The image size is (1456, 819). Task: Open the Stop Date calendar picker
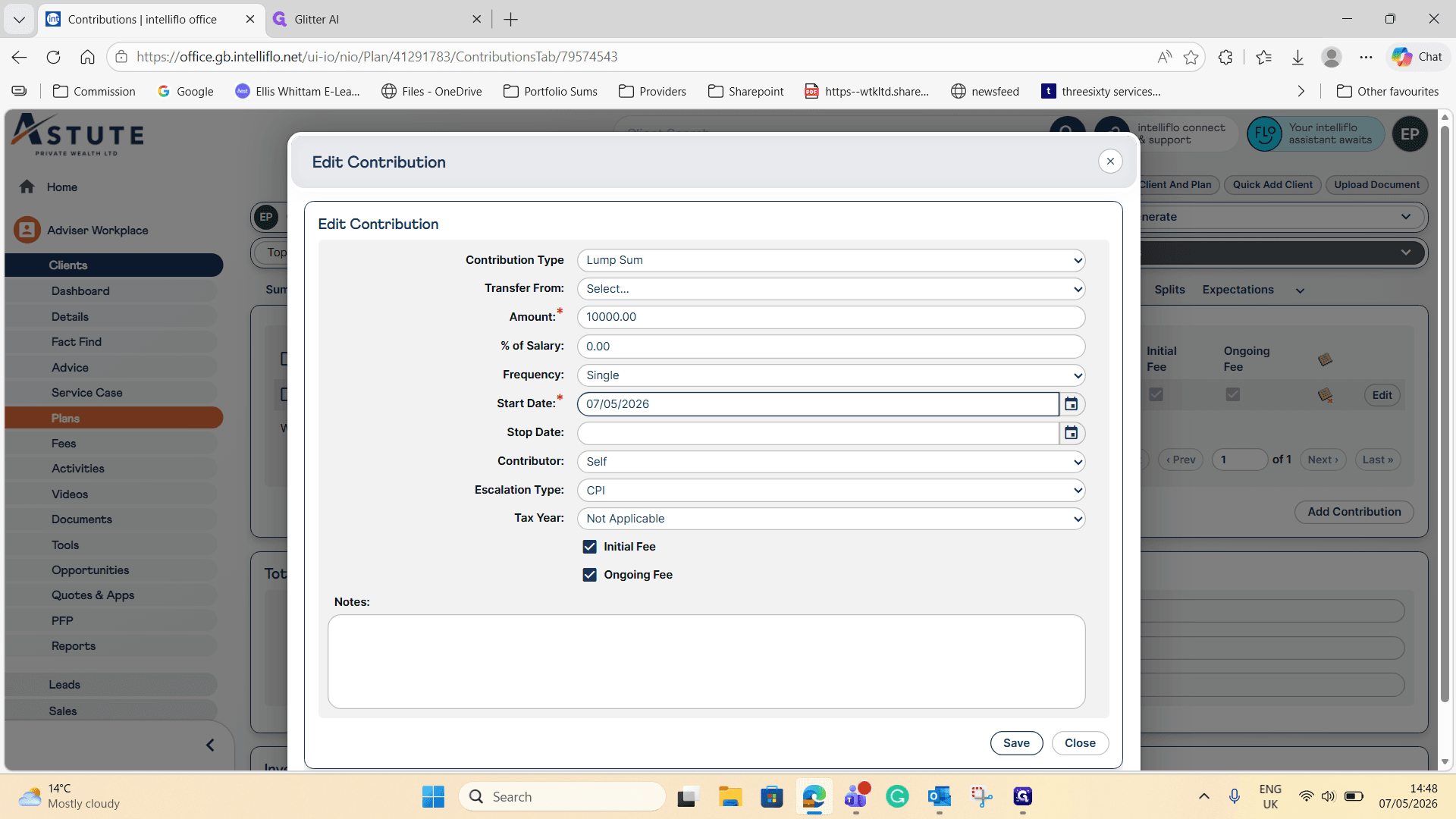pos(1071,433)
